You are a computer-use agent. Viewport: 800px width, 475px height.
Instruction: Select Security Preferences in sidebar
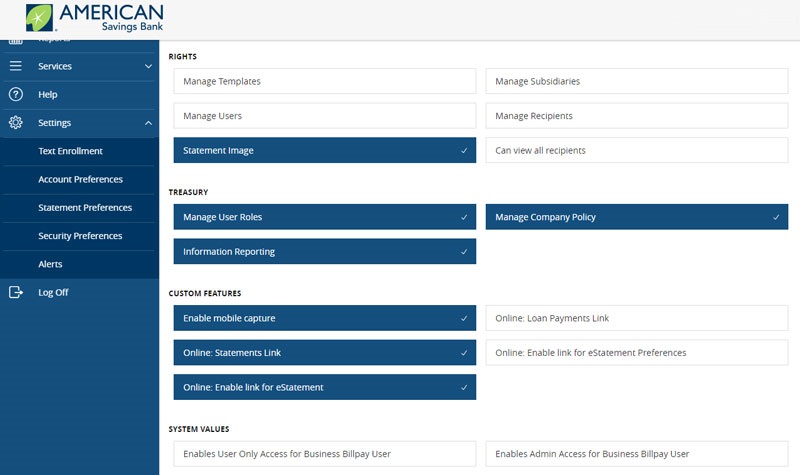tap(80, 236)
